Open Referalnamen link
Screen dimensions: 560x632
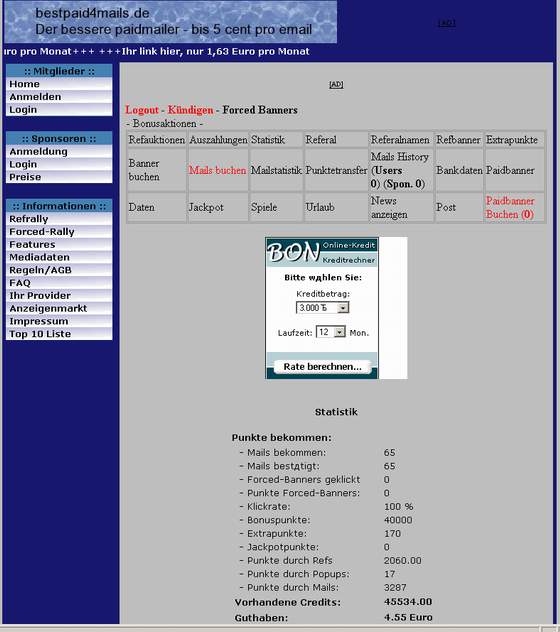coord(400,140)
